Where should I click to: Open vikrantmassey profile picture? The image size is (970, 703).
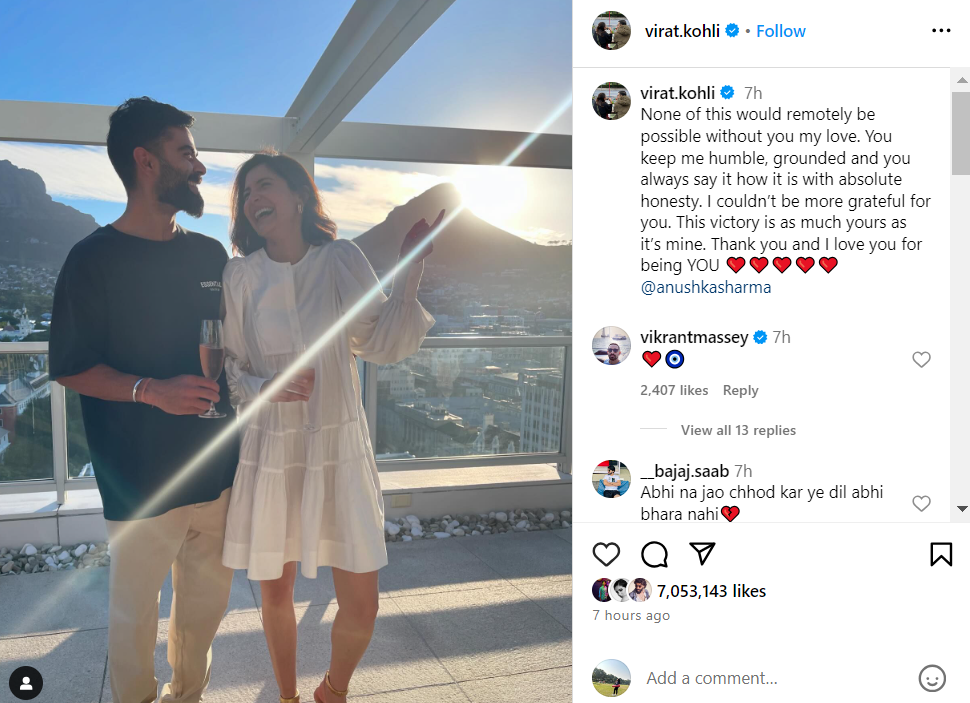611,345
